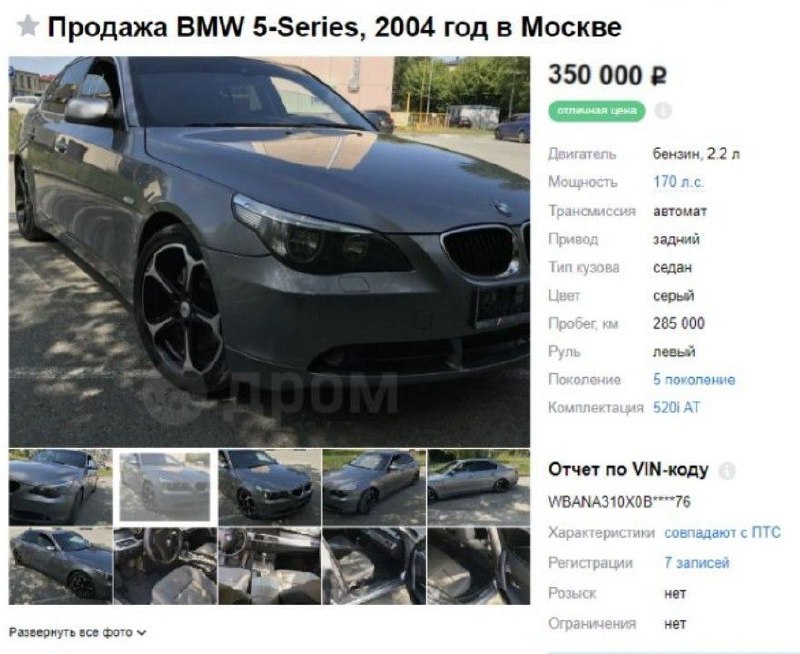Click info icon beside VIN report heading

[x=727, y=471]
